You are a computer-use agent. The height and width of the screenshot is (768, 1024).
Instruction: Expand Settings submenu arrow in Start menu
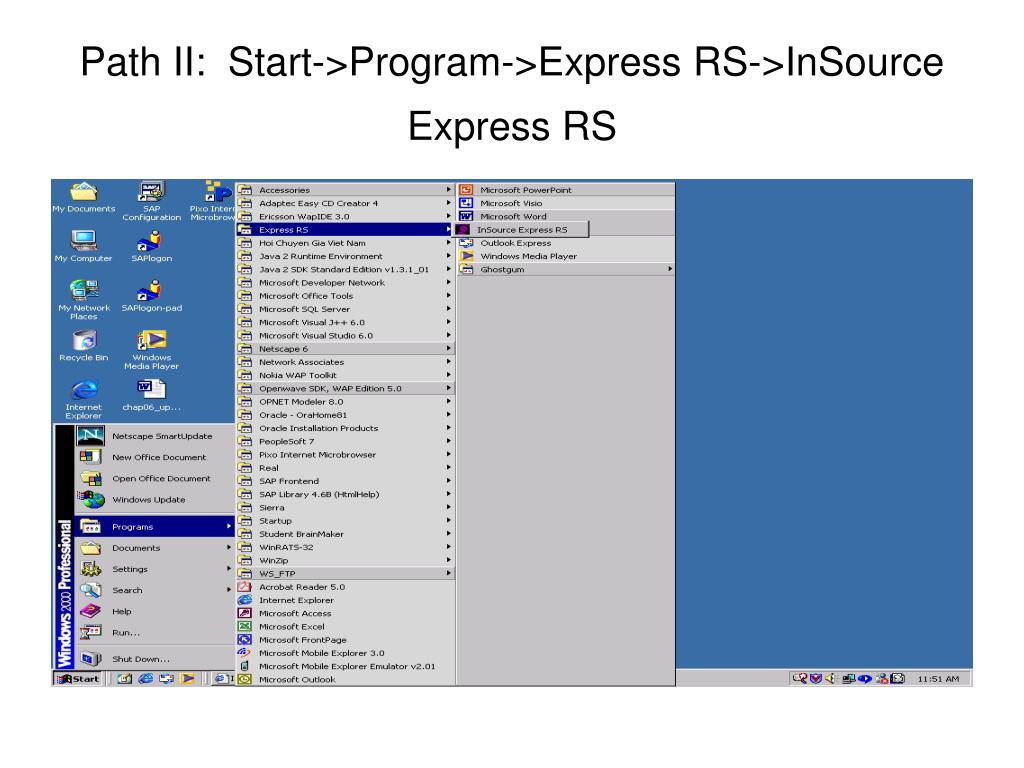pos(229,569)
